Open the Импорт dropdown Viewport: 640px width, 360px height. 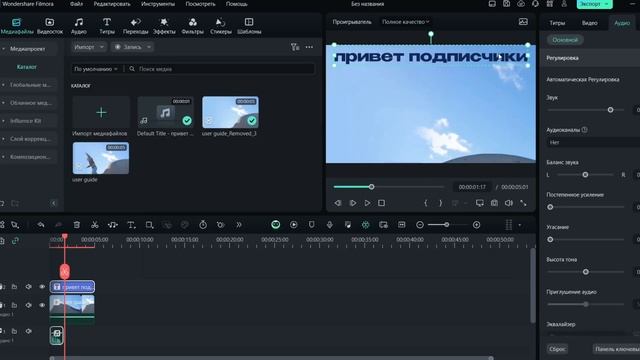click(x=89, y=47)
